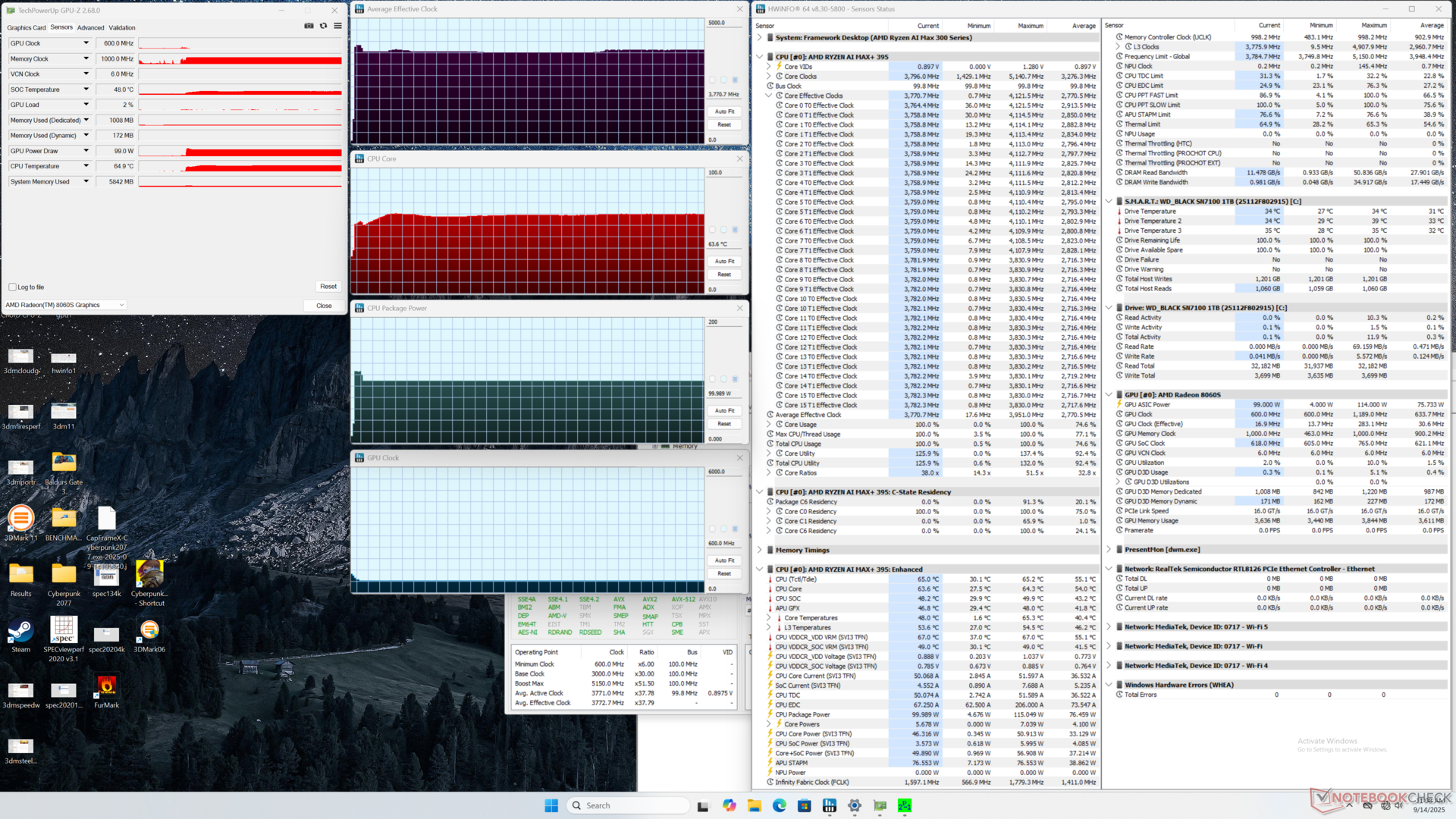Screen dimensions: 1456x819
Task: Open the GPU-Z hamburger menu icon
Action: pyautogui.click(x=337, y=26)
